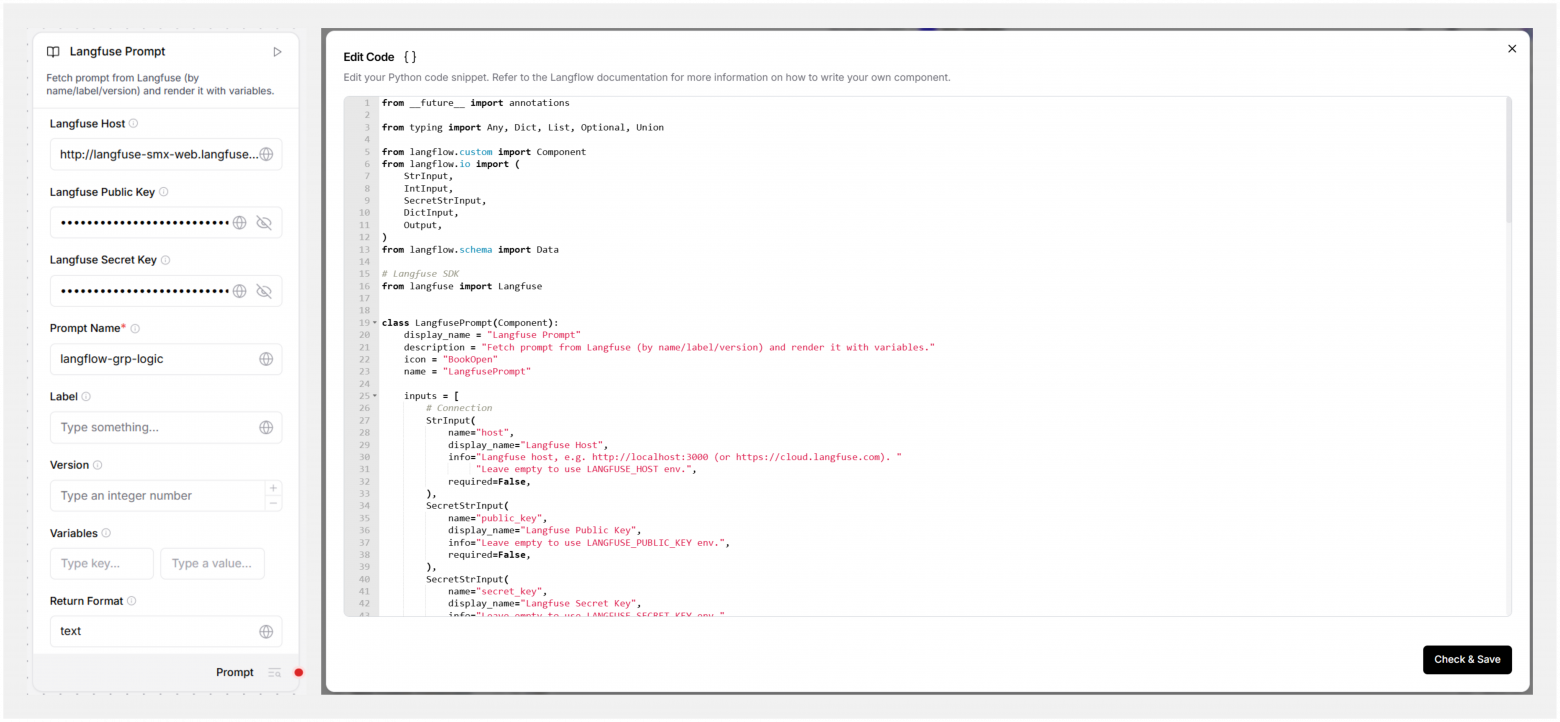Click the 'from langflow.schema import Data' line

[x=470, y=250]
